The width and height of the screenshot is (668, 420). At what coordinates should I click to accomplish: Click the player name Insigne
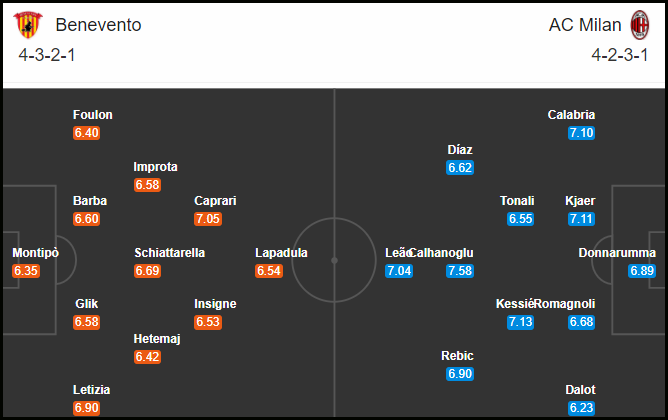point(215,304)
